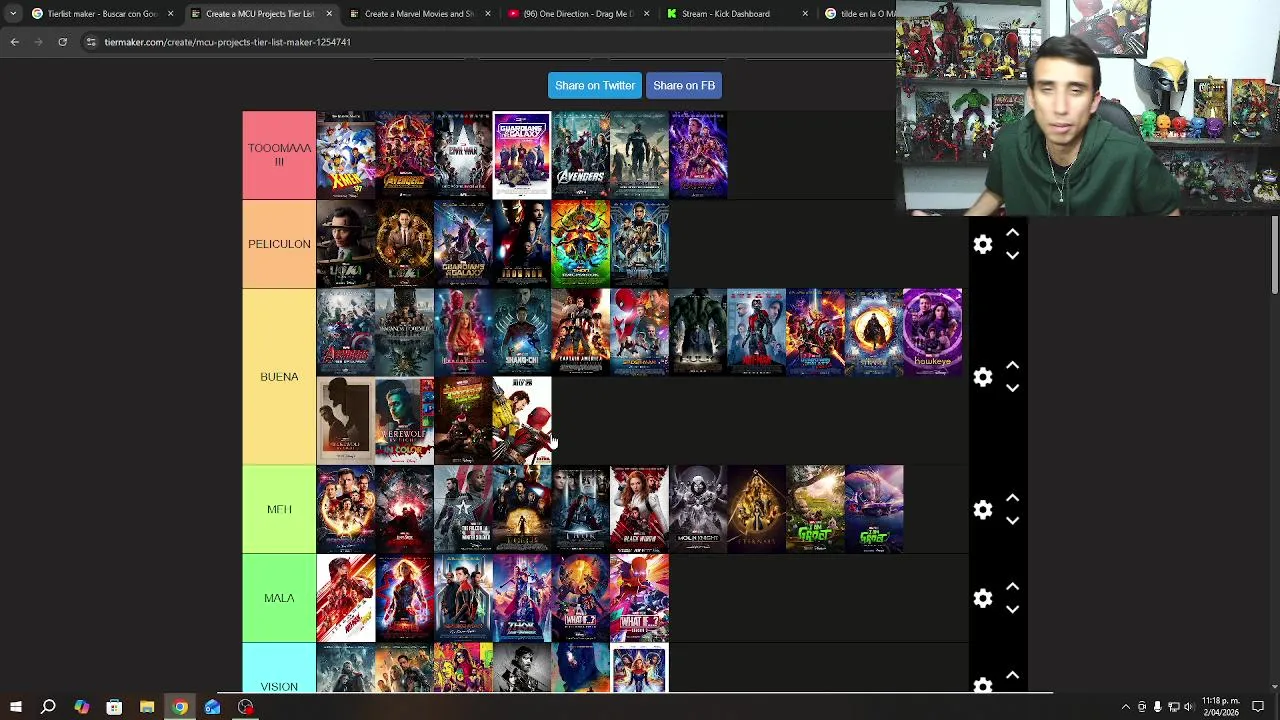
Task: Open the notification center icon
Action: coord(1258,707)
